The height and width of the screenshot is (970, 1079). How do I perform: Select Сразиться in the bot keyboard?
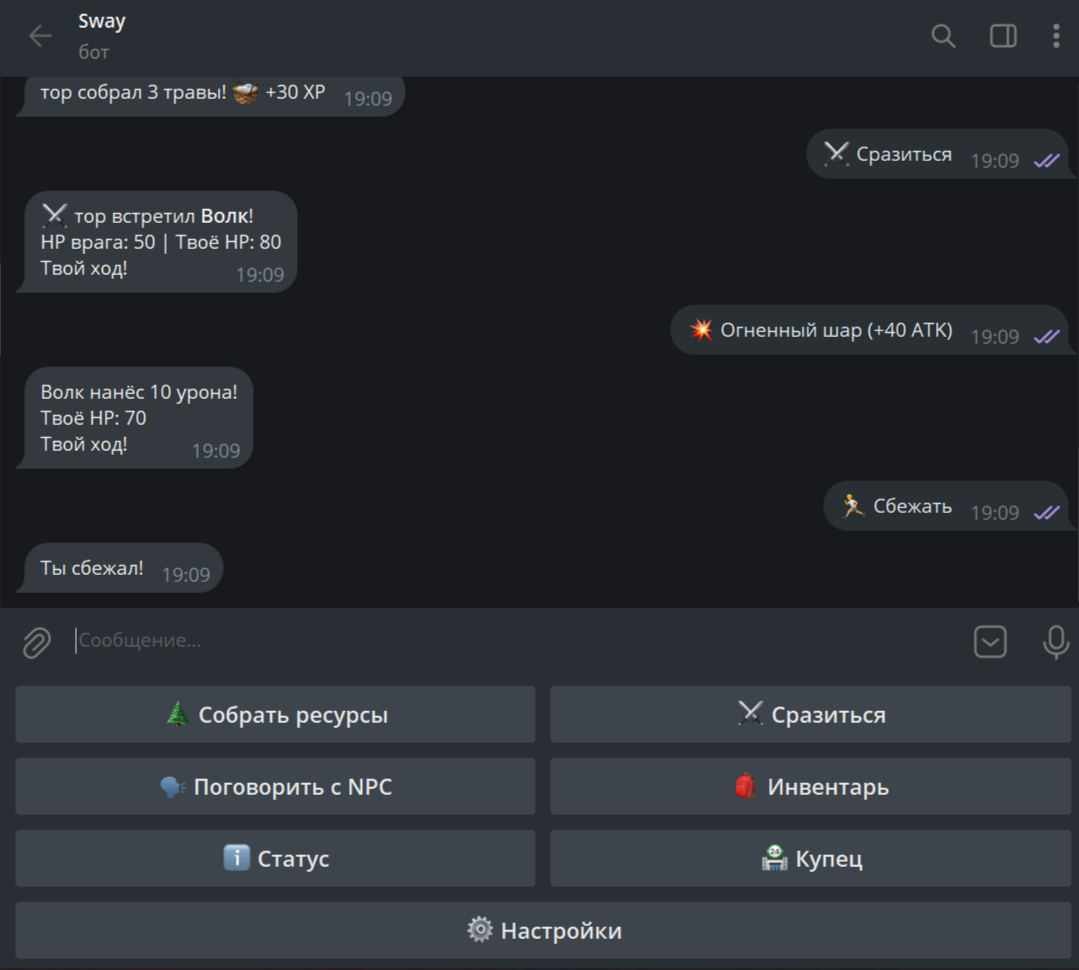(811, 714)
